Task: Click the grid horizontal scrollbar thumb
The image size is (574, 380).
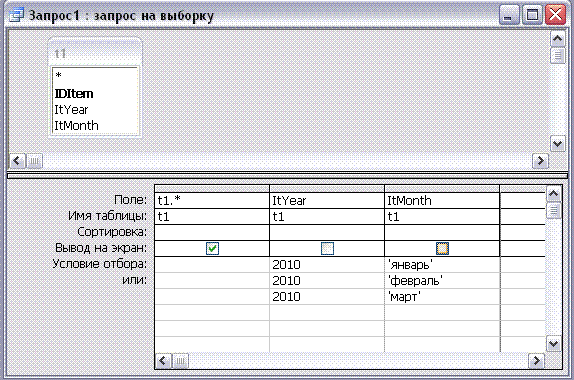Action: 180,361
